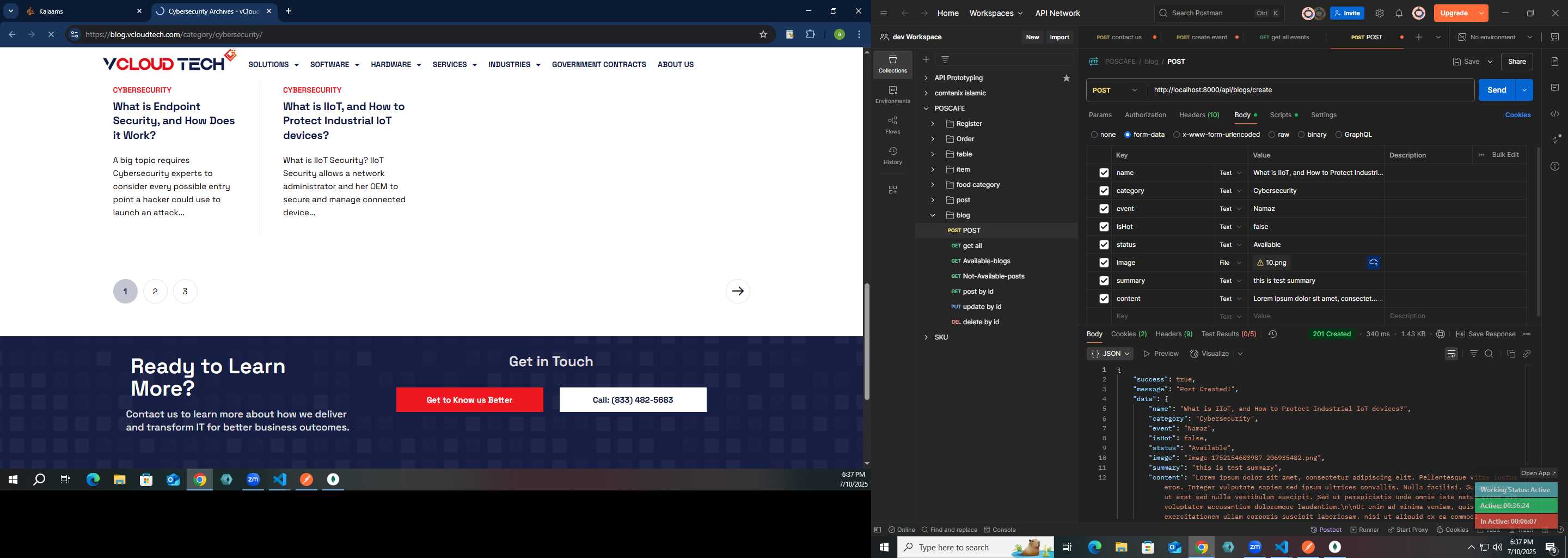The height and width of the screenshot is (558, 1568).
Task: Uncheck the isHot form-data row
Action: coord(1104,227)
